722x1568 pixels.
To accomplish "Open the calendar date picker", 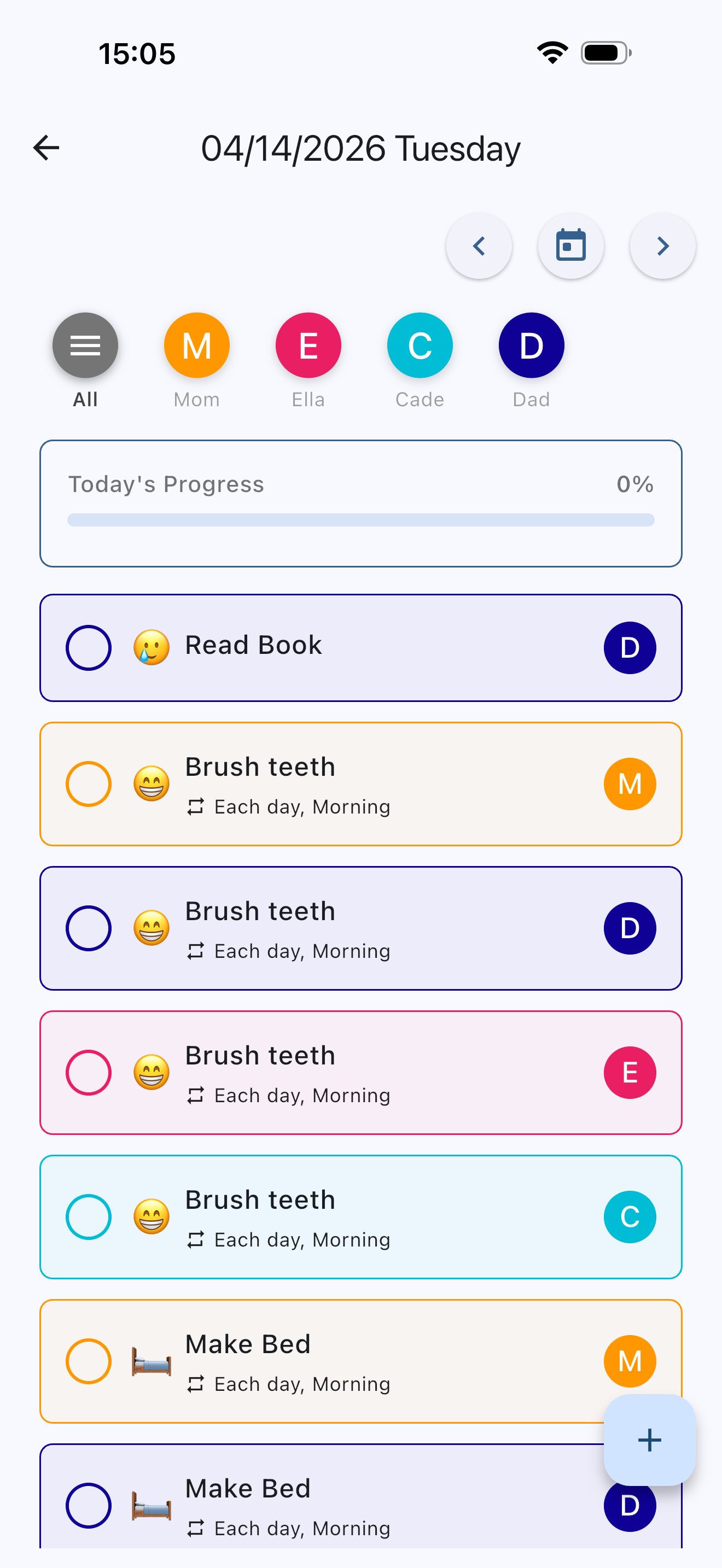I will tap(570, 246).
